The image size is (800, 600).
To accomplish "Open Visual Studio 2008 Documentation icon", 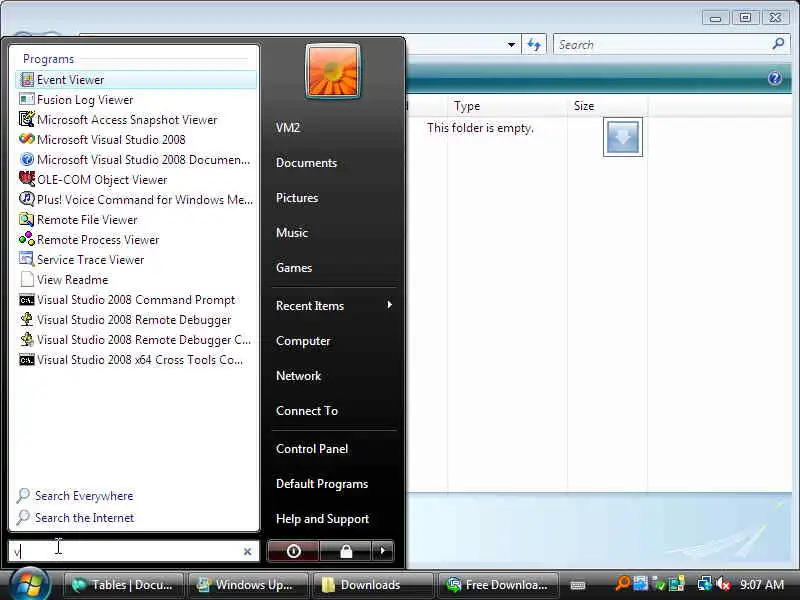I will (x=27, y=159).
